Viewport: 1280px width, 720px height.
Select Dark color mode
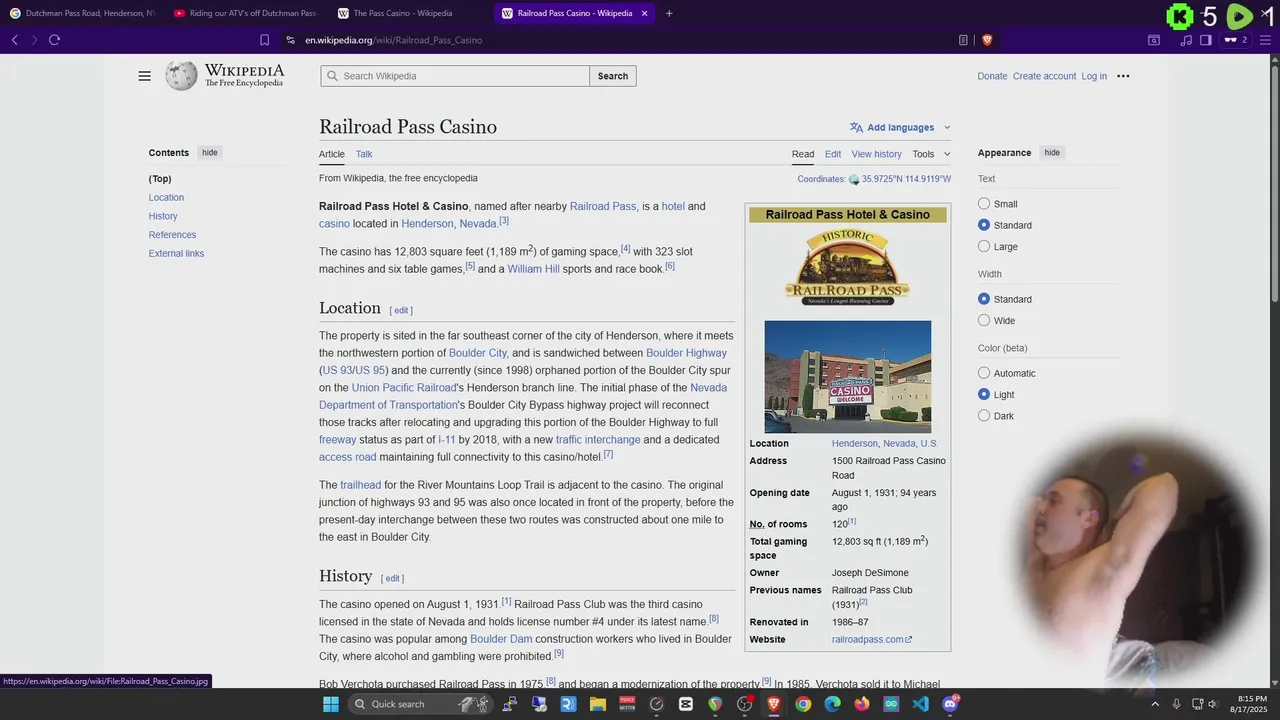coord(984,415)
